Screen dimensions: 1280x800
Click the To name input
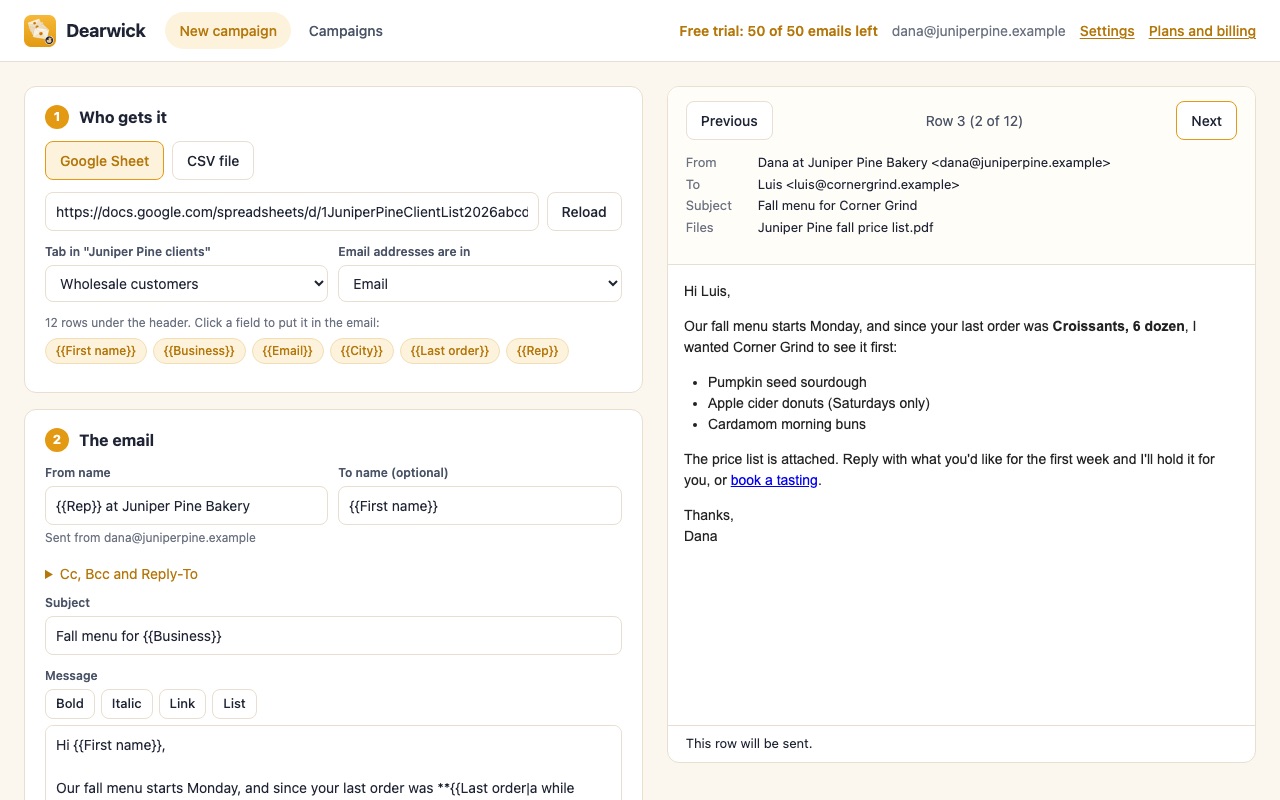[x=480, y=505]
